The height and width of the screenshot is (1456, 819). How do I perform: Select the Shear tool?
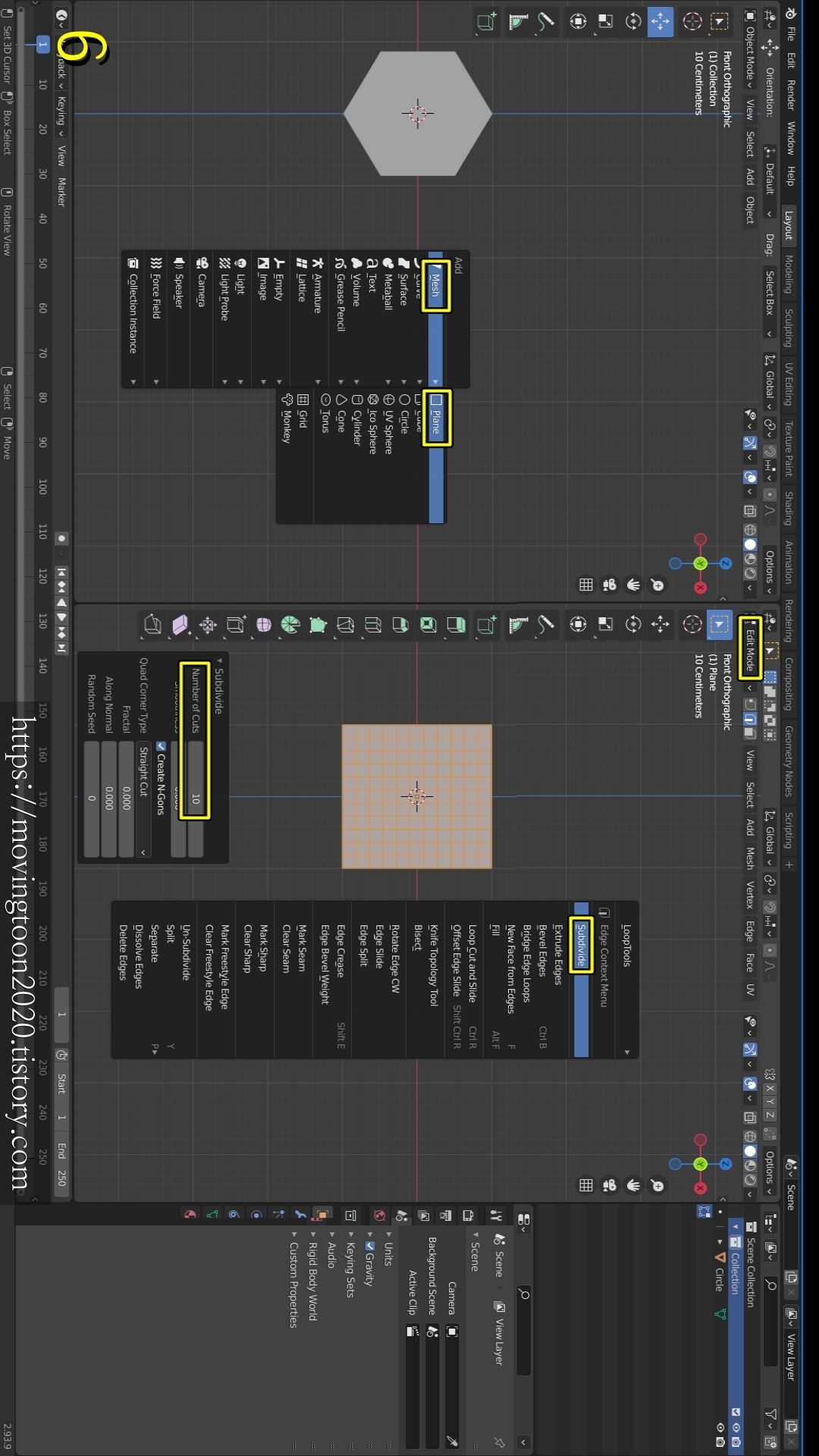pos(180,624)
